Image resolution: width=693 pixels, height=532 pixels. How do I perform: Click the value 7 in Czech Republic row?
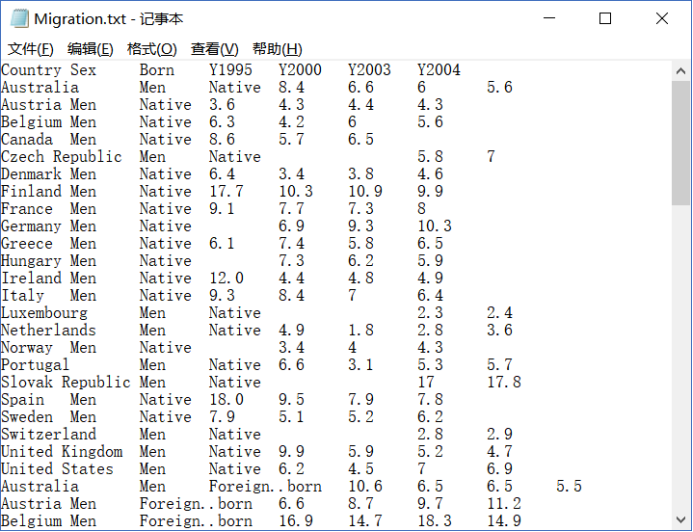(x=491, y=157)
